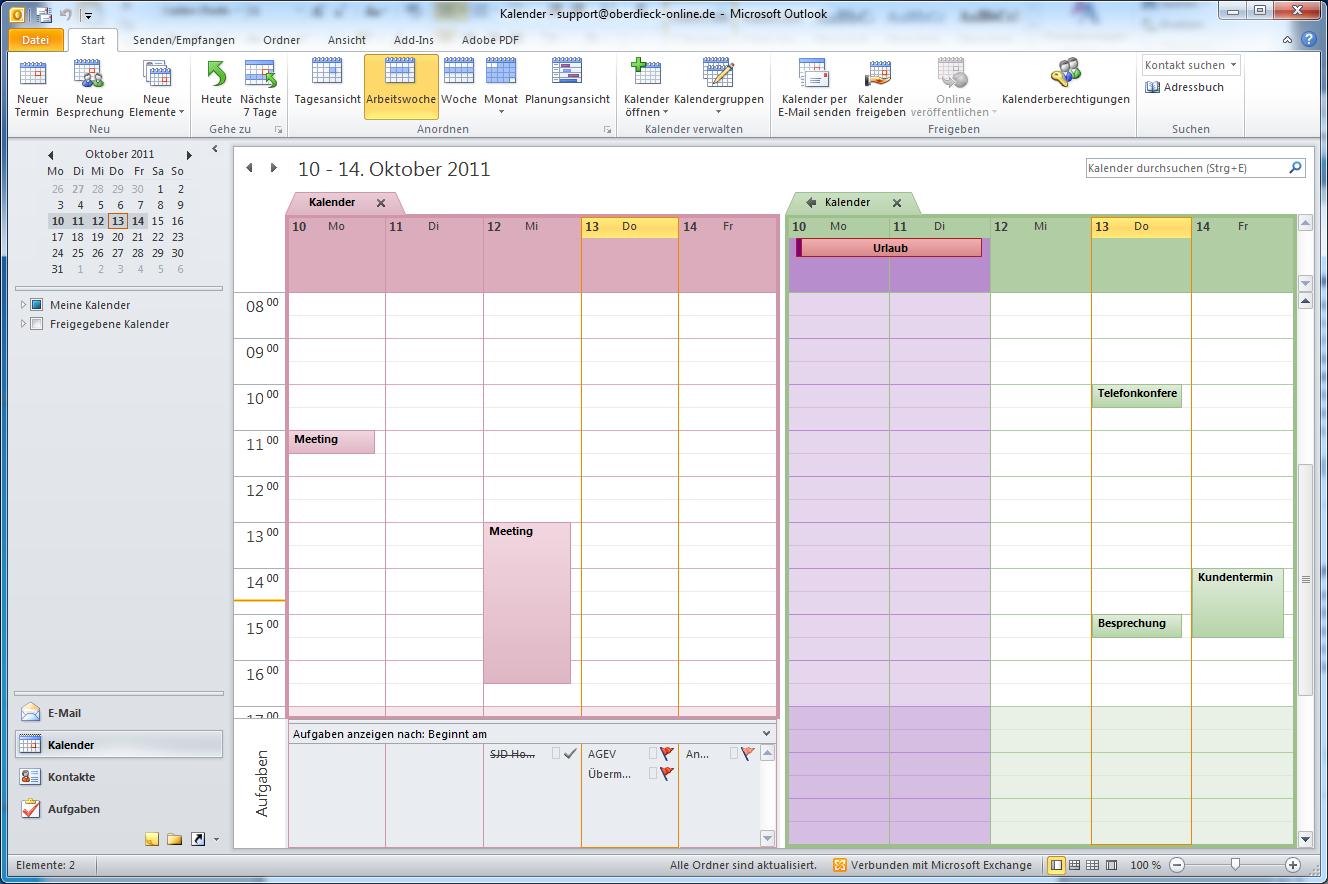Minimize the ribbon with the caret
Screen dimensions: 1328x884
(x=1288, y=40)
